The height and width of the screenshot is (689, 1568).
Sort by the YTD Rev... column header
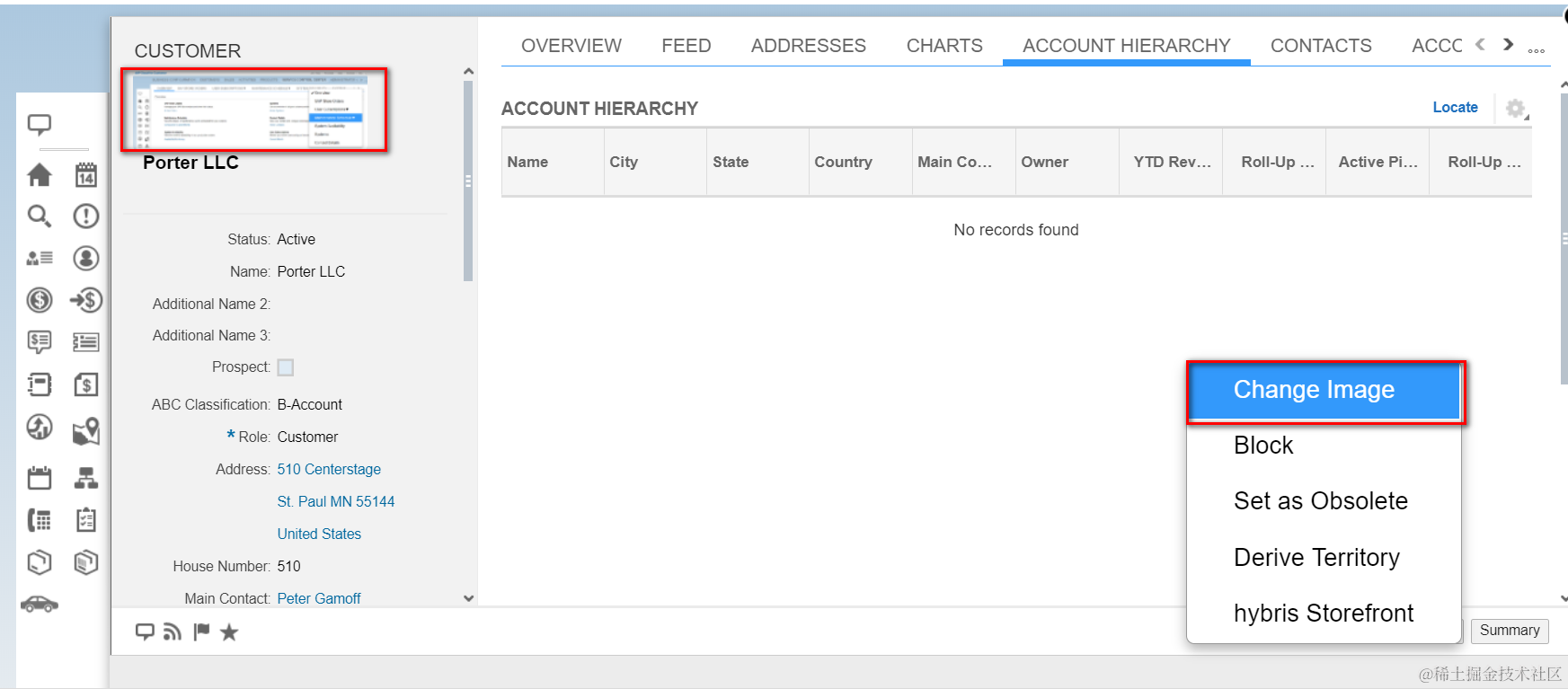[1173, 162]
